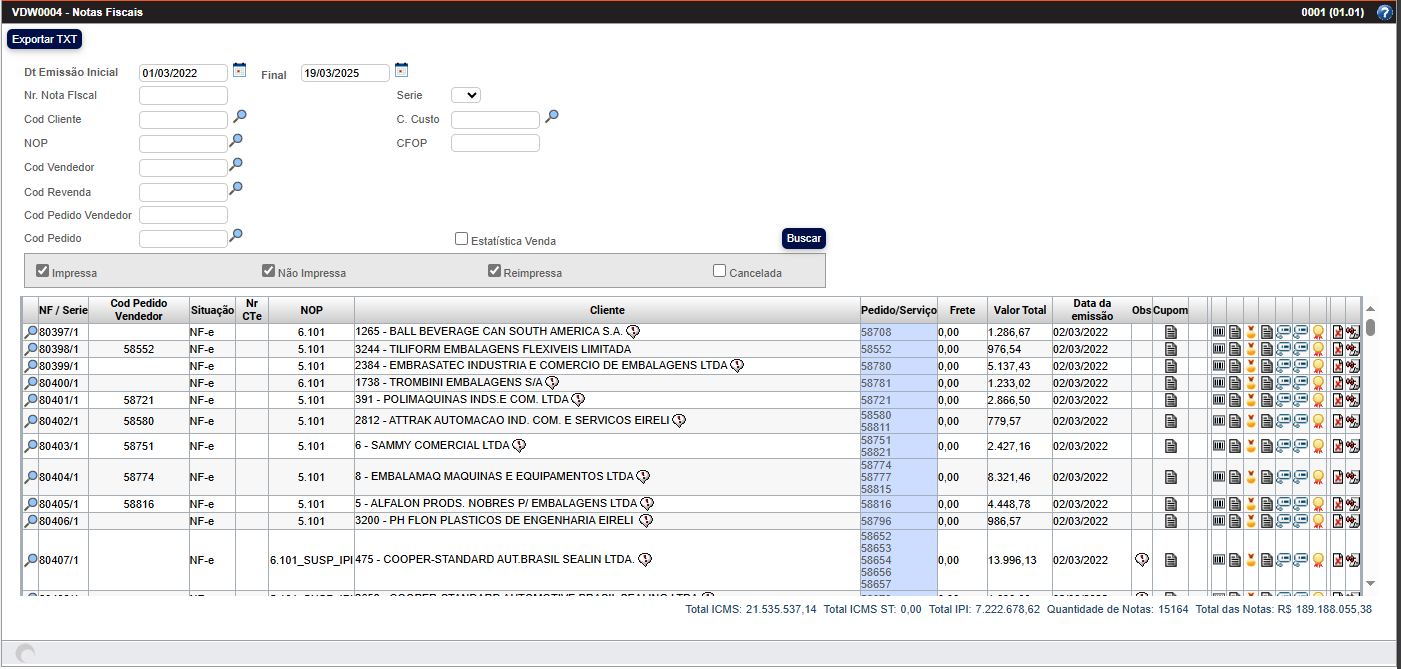Uncheck the Não Impressa checkbox
The width and height of the screenshot is (1401, 669).
tap(268, 271)
